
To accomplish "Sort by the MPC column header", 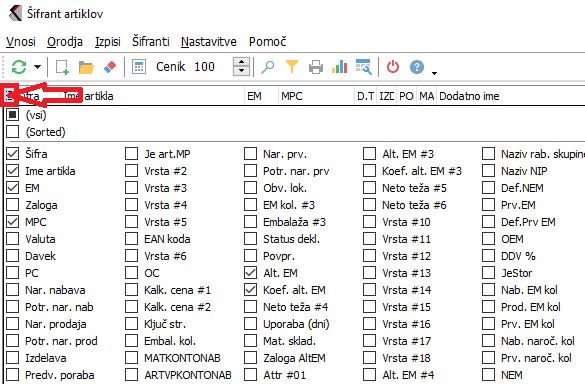I will tap(316, 96).
